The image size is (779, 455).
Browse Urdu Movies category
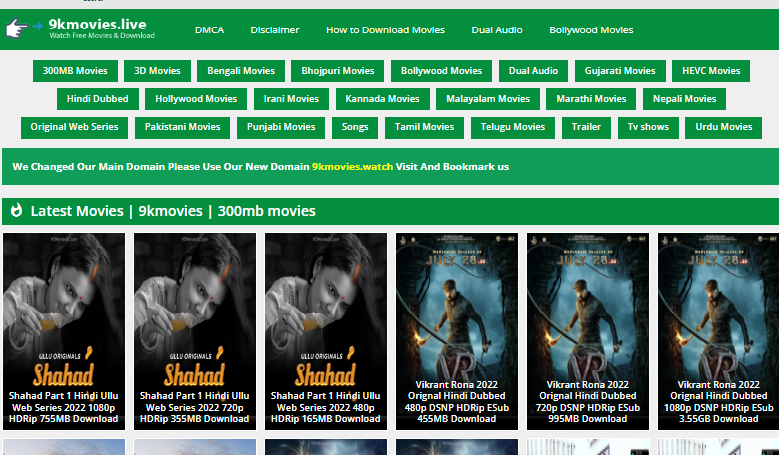tap(724, 127)
